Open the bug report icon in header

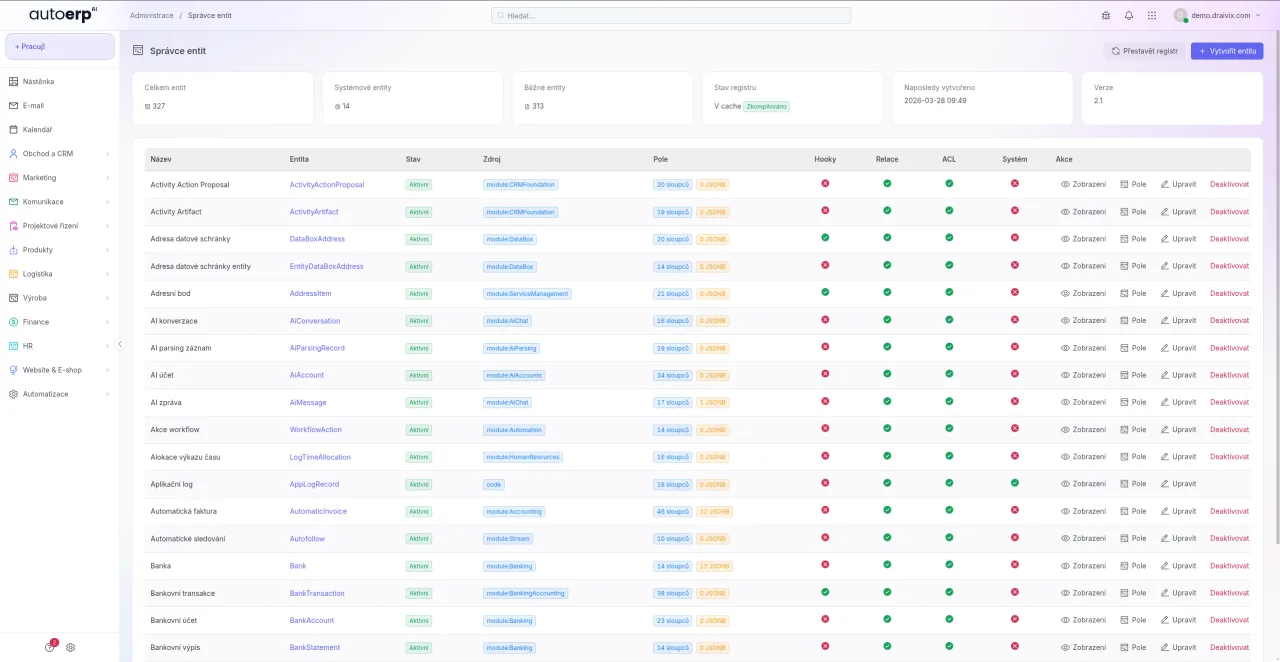tap(1106, 16)
